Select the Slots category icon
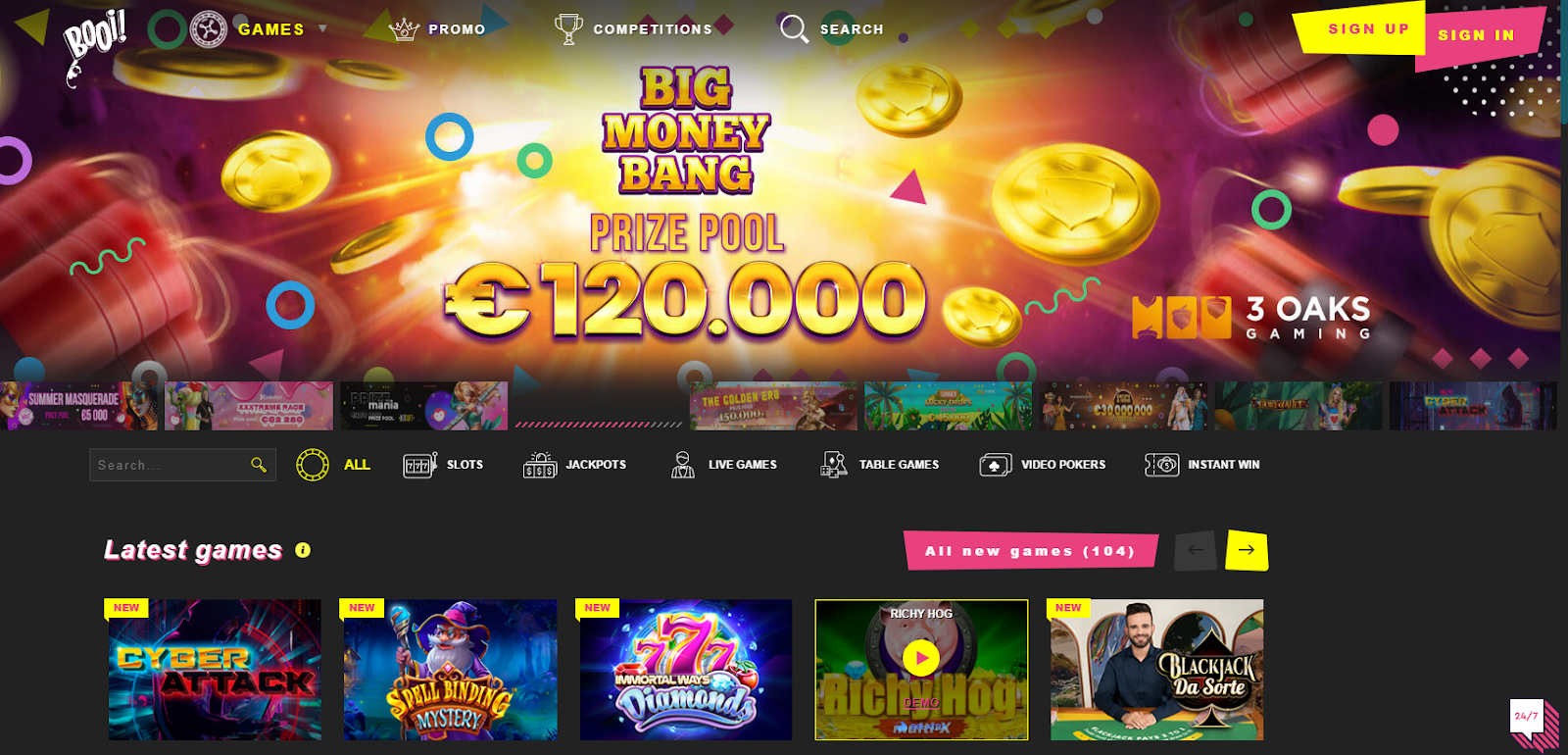This screenshot has height=755, width=1568. [x=419, y=465]
